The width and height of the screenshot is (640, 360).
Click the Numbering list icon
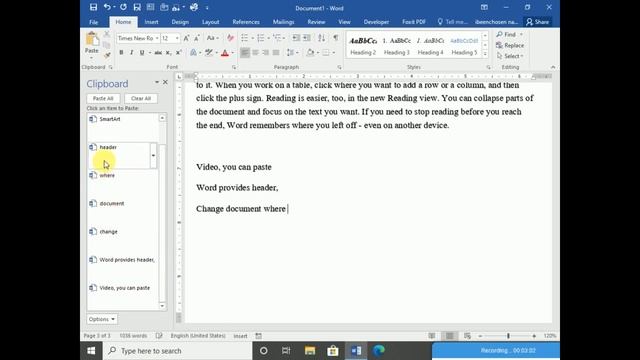[261, 38]
